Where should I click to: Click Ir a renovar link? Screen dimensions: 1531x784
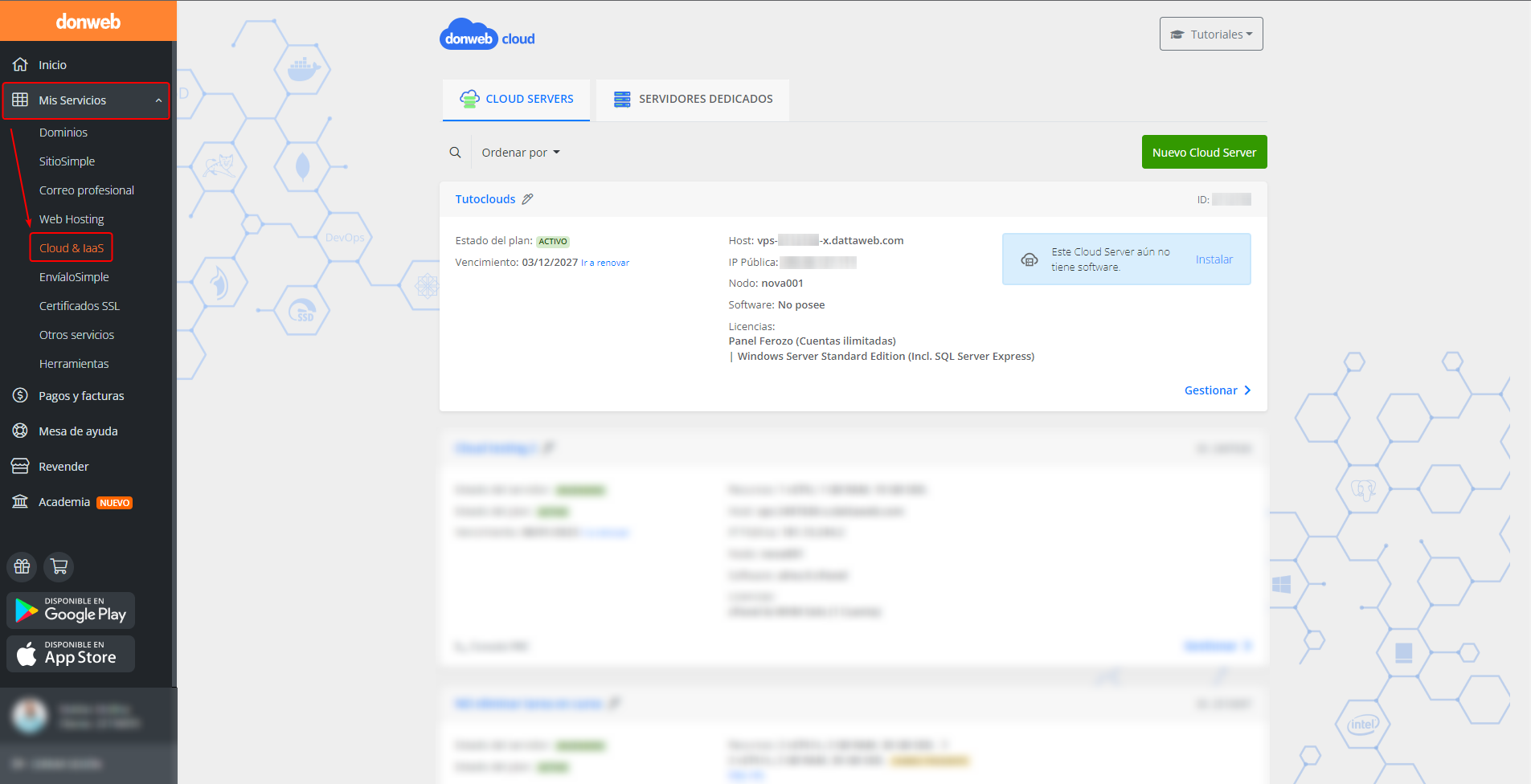pyautogui.click(x=605, y=263)
